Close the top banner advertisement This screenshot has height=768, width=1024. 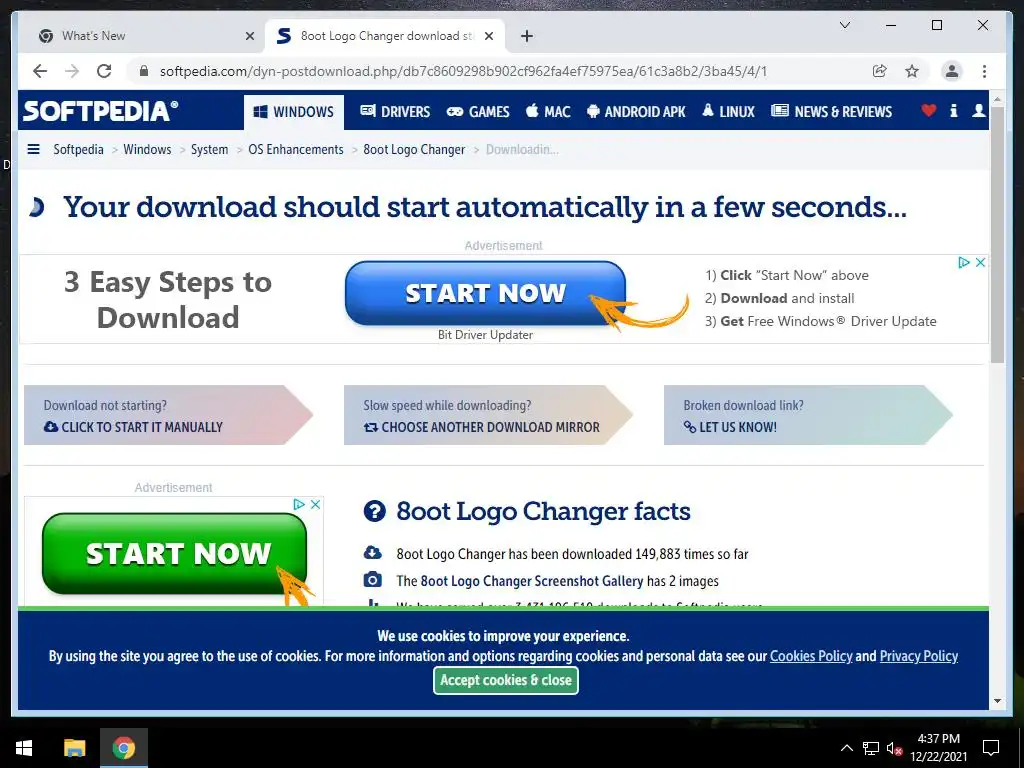(x=980, y=263)
